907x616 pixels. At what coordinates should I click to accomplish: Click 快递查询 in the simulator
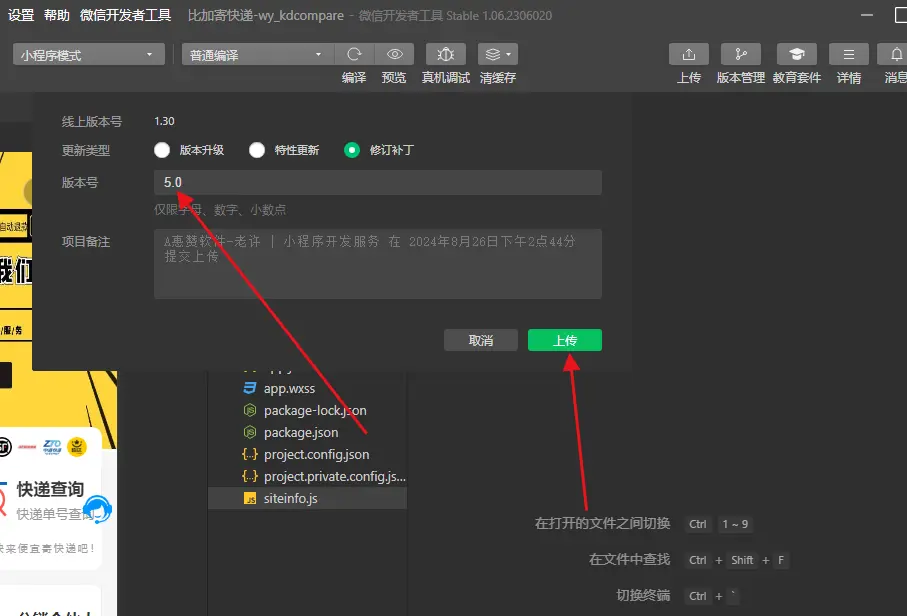pyautogui.click(x=50, y=489)
